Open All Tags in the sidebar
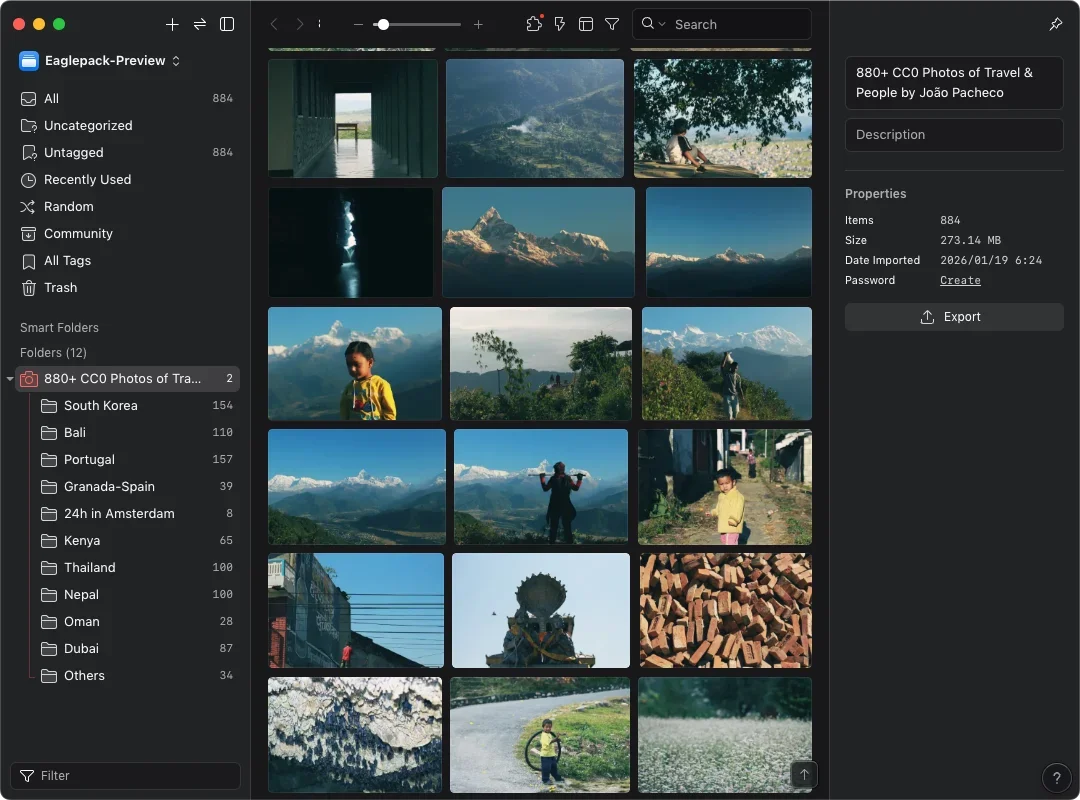Viewport: 1080px width, 800px height. (x=67, y=261)
